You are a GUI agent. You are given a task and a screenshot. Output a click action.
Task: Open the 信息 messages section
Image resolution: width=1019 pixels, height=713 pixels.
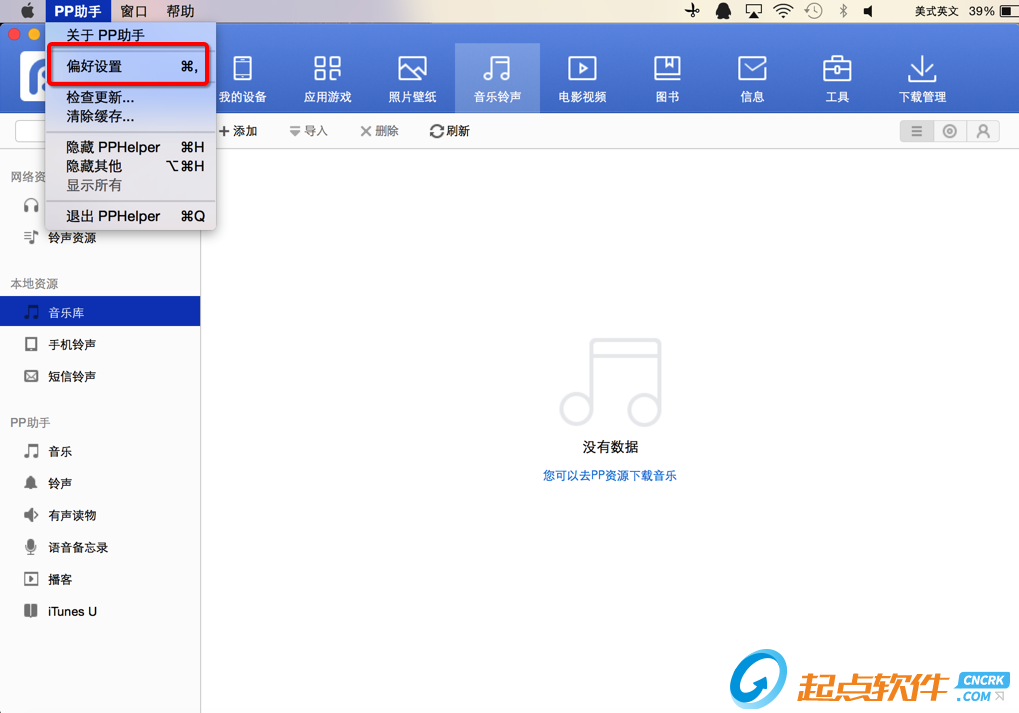coord(752,79)
